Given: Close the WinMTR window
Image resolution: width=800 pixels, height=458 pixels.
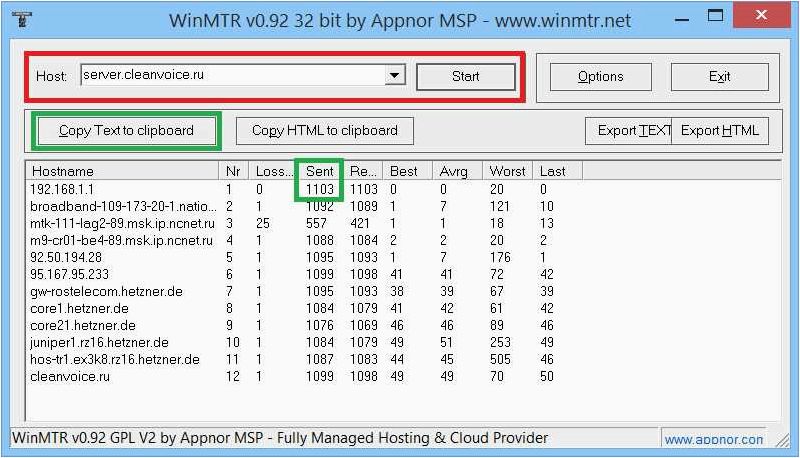Looking at the screenshot, I should tap(761, 15).
